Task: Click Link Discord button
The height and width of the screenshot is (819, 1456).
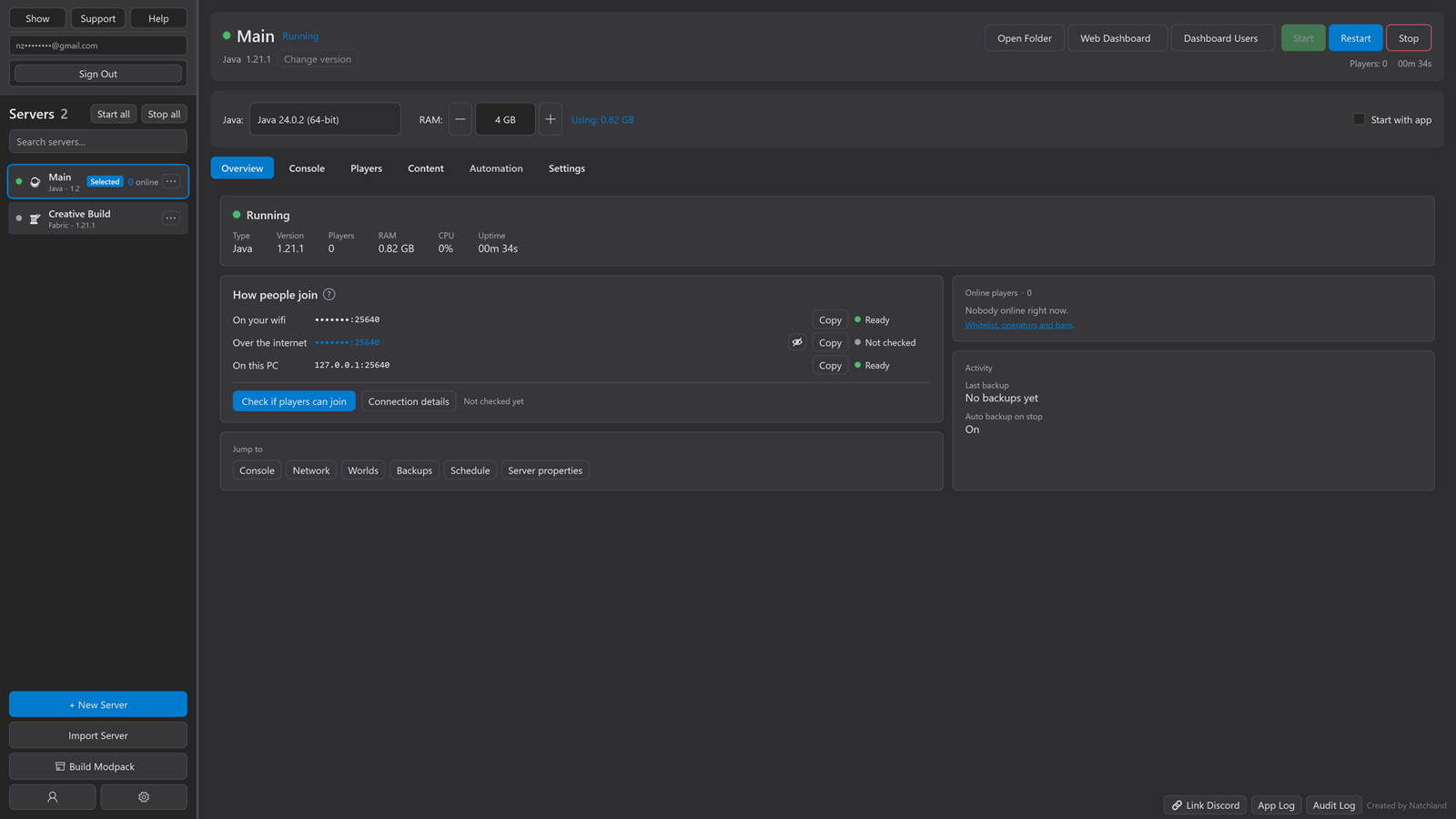Action: (x=1205, y=805)
